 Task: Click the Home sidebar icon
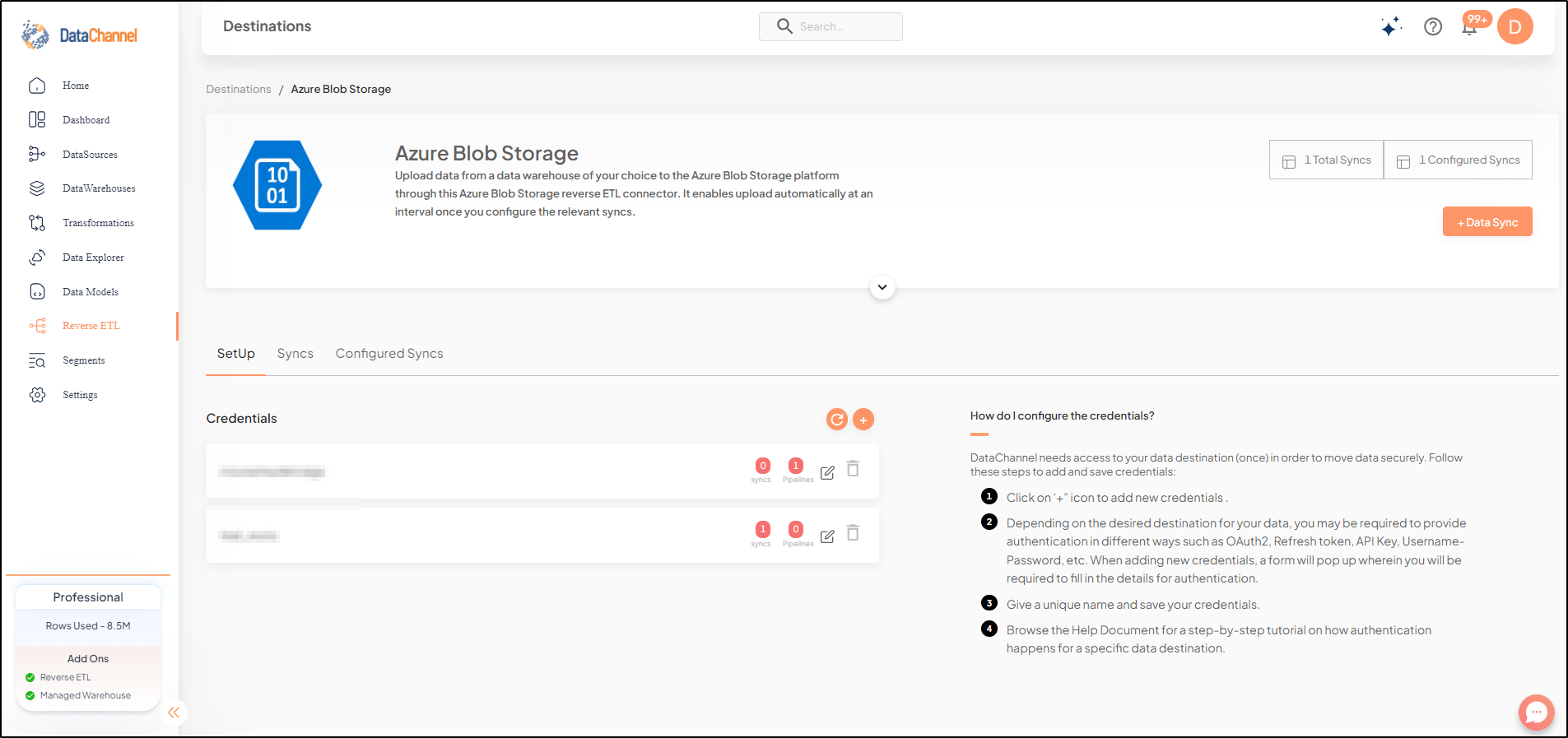(x=37, y=86)
